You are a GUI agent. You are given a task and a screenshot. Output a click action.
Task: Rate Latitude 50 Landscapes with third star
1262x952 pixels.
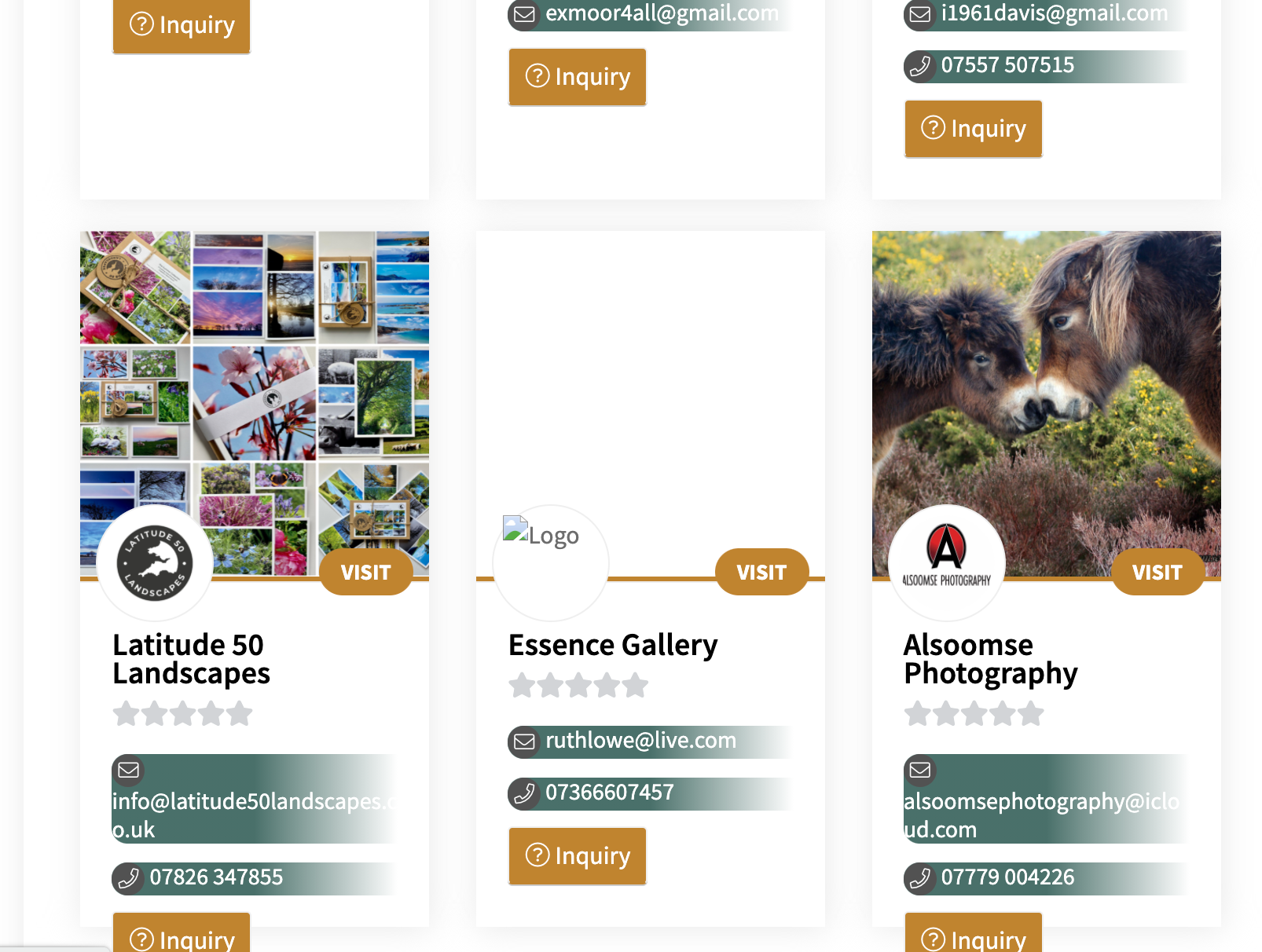click(183, 714)
